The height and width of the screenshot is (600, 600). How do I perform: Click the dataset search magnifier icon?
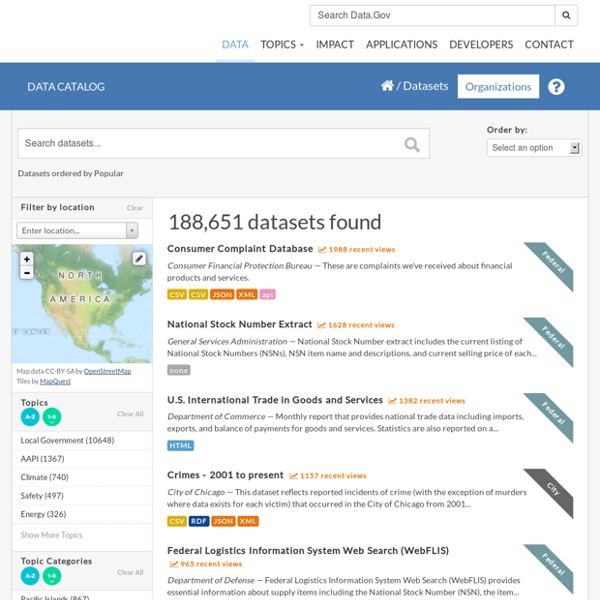pos(412,144)
